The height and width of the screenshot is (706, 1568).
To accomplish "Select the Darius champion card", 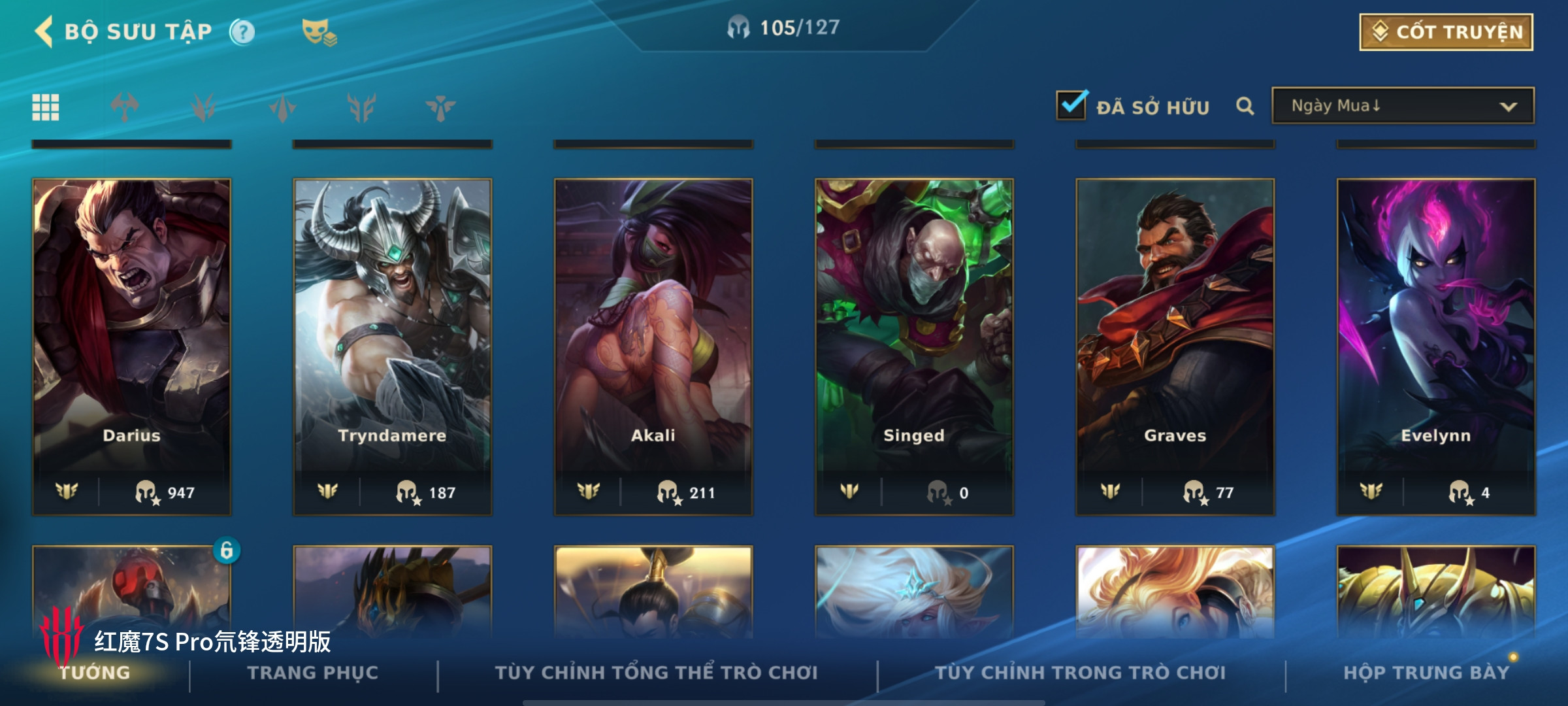I will pyautogui.click(x=131, y=347).
